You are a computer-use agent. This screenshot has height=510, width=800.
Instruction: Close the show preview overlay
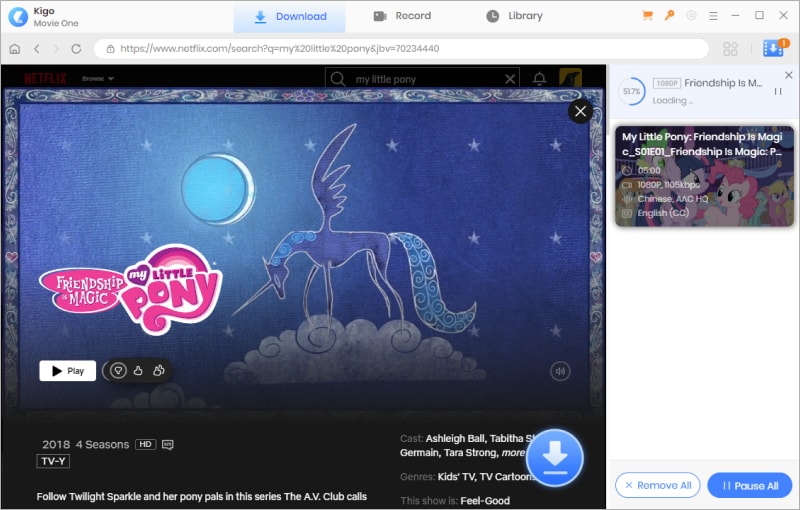click(580, 111)
